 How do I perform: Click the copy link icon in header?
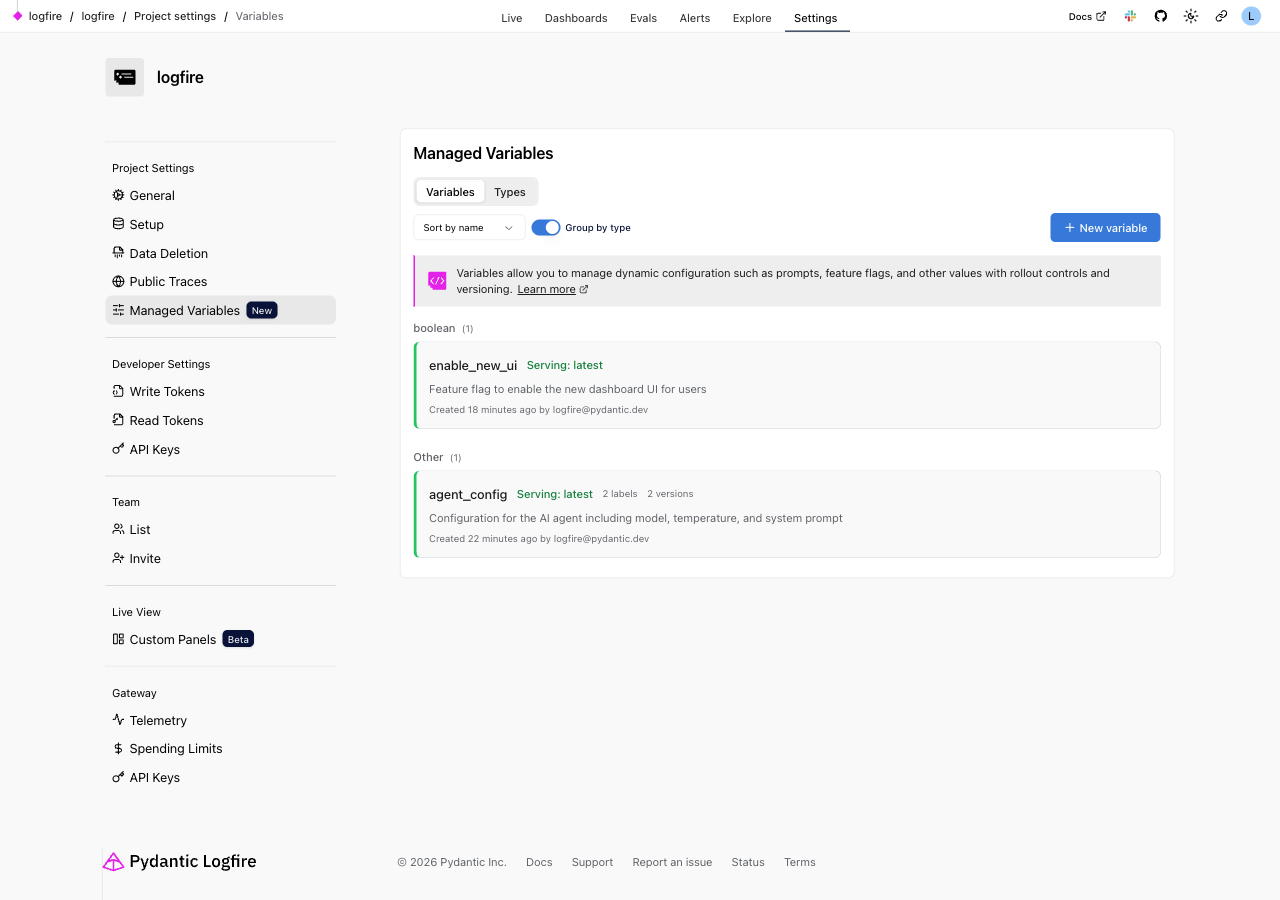click(1221, 16)
